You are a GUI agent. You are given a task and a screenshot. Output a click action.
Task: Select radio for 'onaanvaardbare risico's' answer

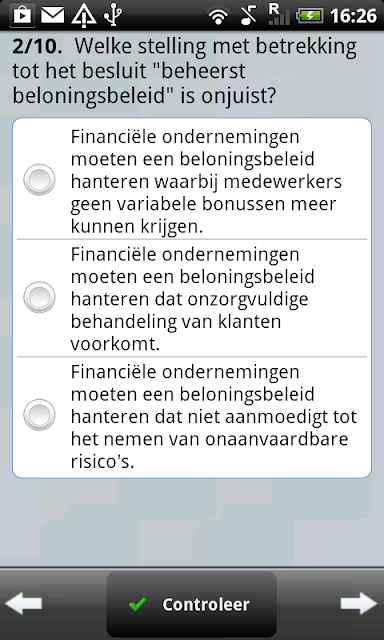39,415
